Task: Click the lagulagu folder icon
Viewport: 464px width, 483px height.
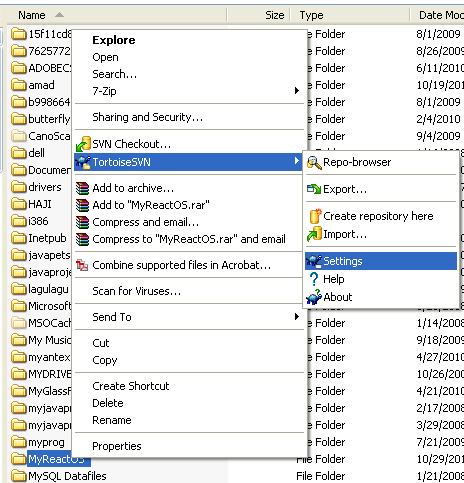Action: (x=18, y=289)
